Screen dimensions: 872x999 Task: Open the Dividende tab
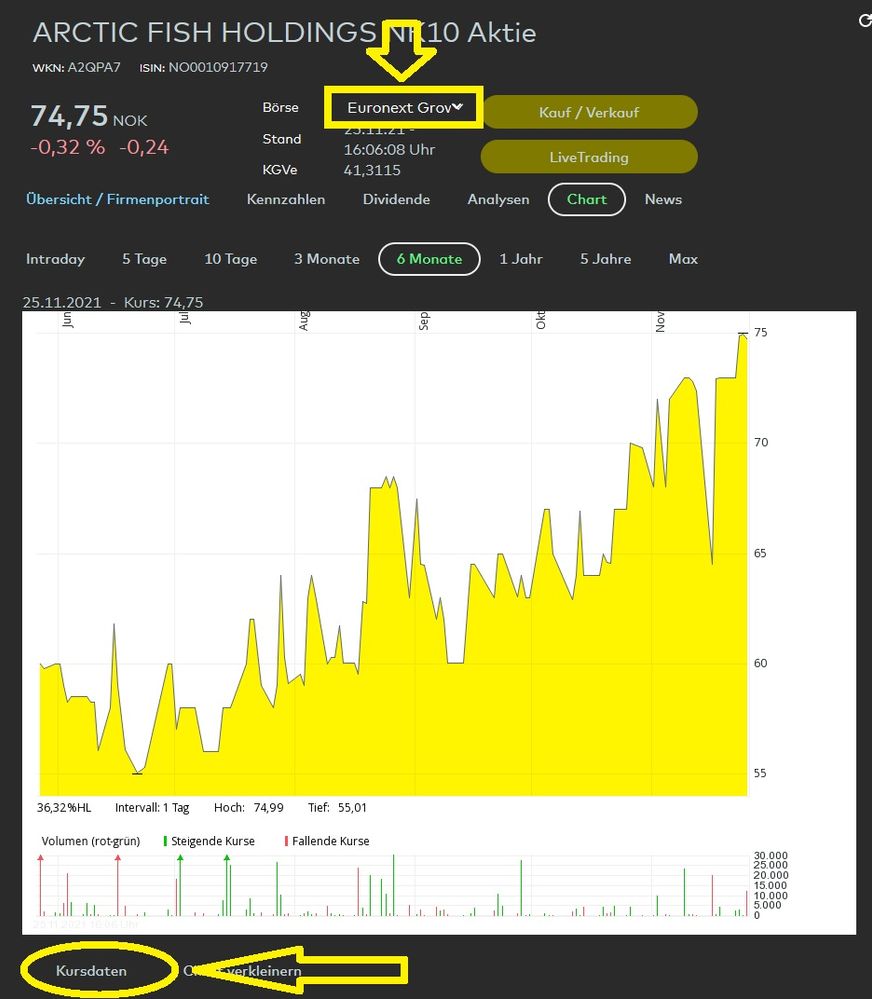396,199
